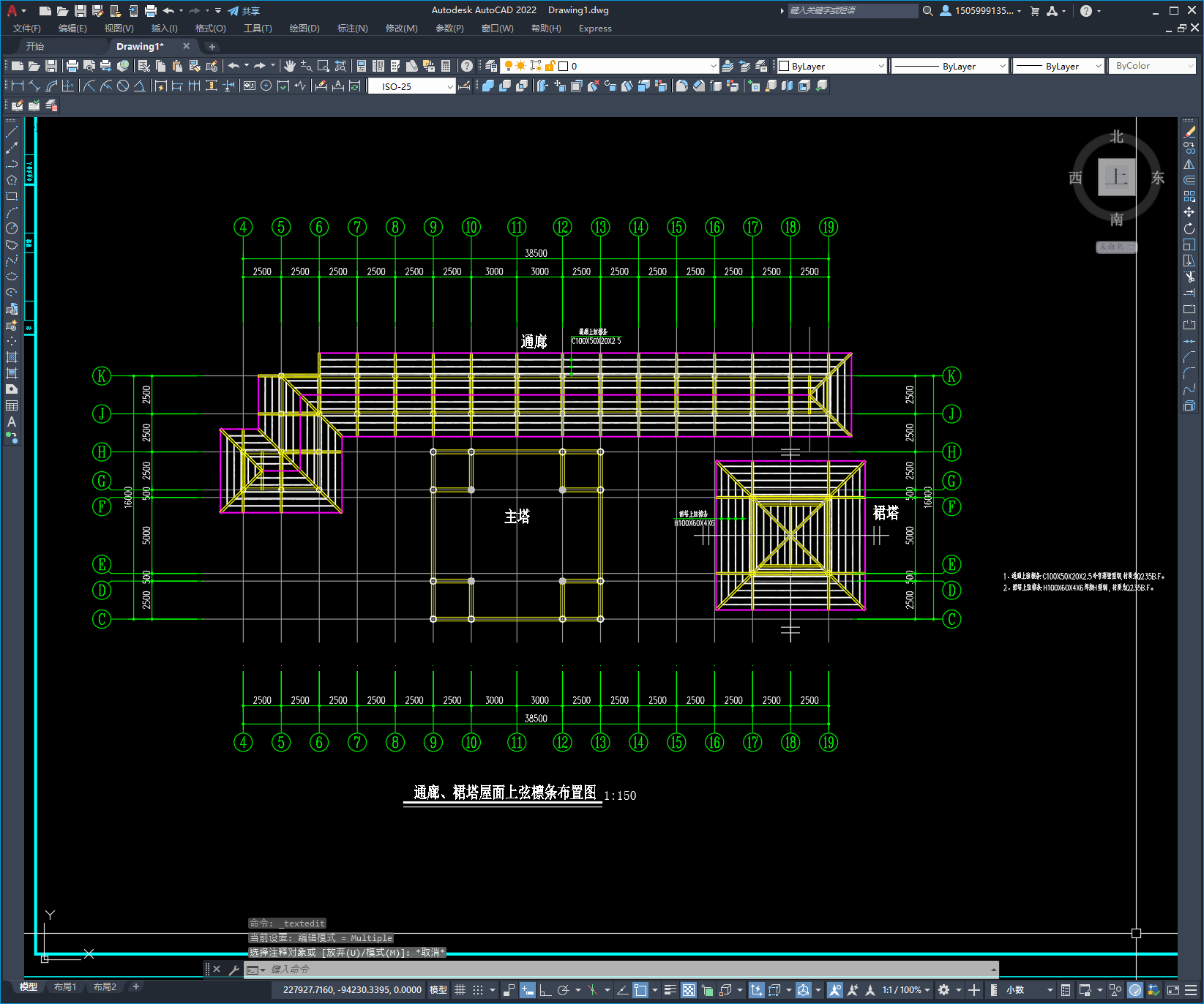Open the 标注(N) menu
The width and height of the screenshot is (1204, 1004).
(x=352, y=29)
